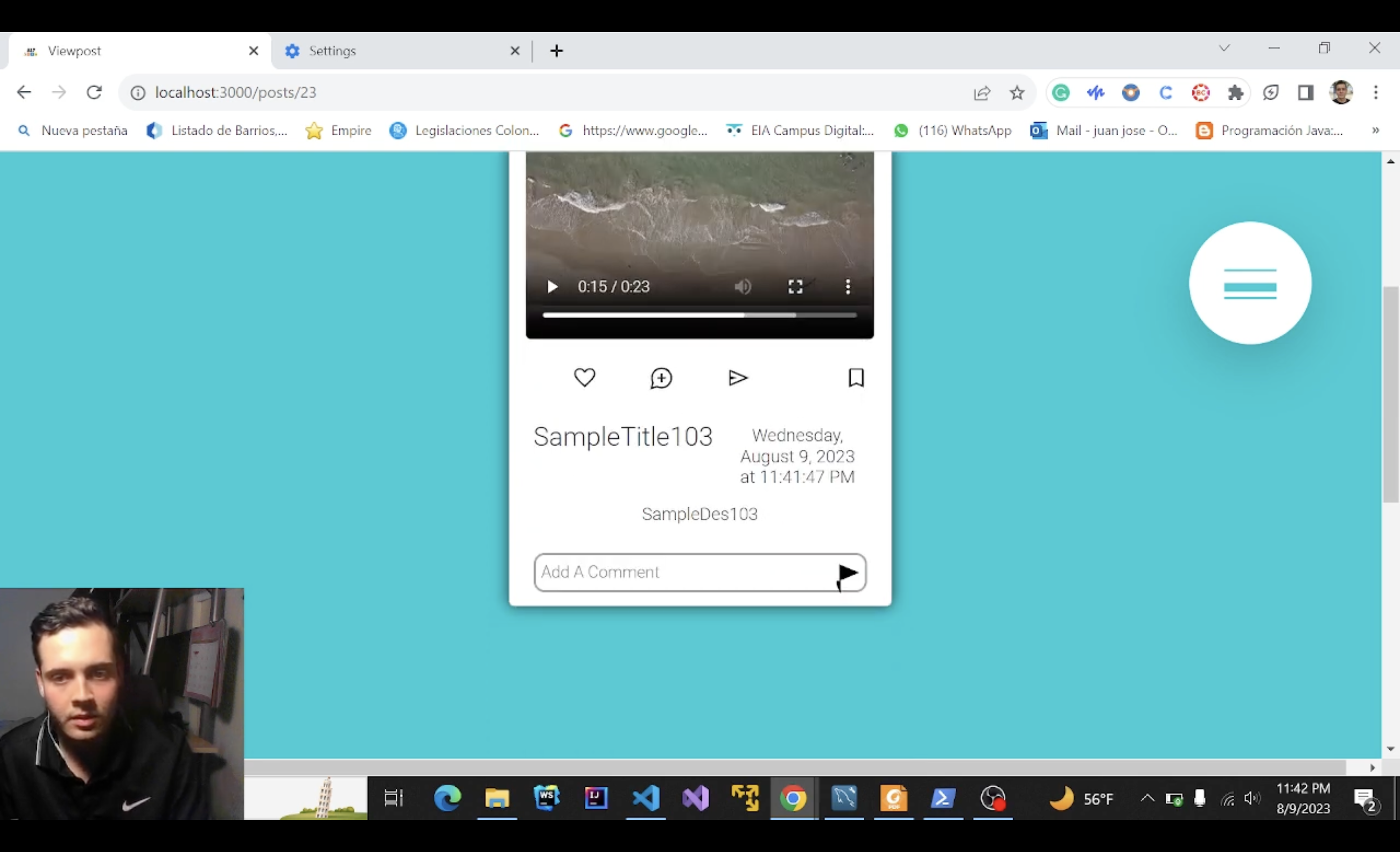Launch OBS Studio from the taskbar

[x=993, y=798]
